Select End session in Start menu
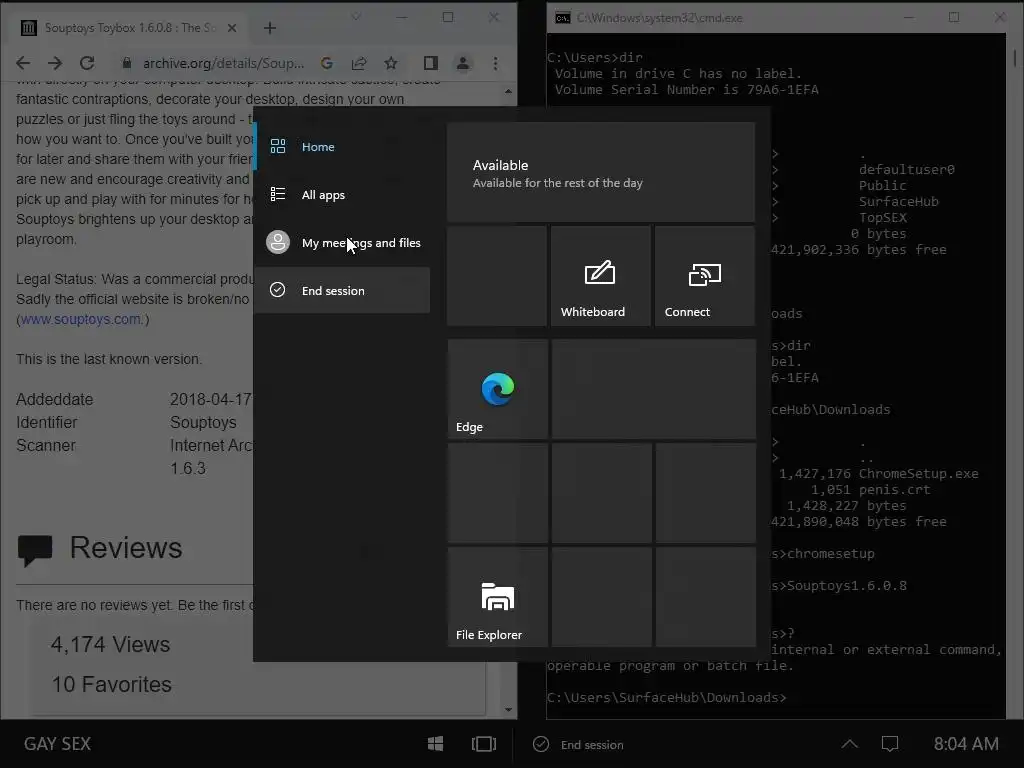The image size is (1024, 768). (342, 291)
